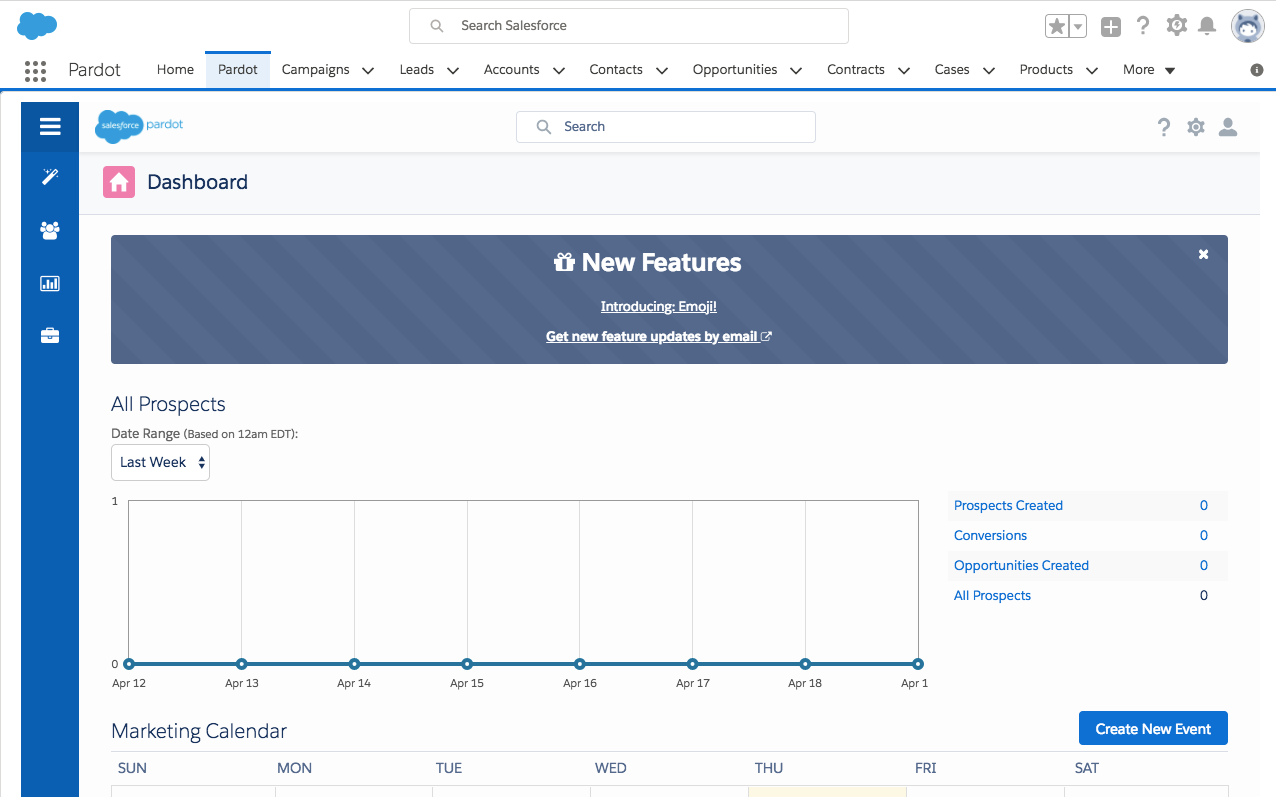Open the Campaigns tab

pyautogui.click(x=316, y=70)
